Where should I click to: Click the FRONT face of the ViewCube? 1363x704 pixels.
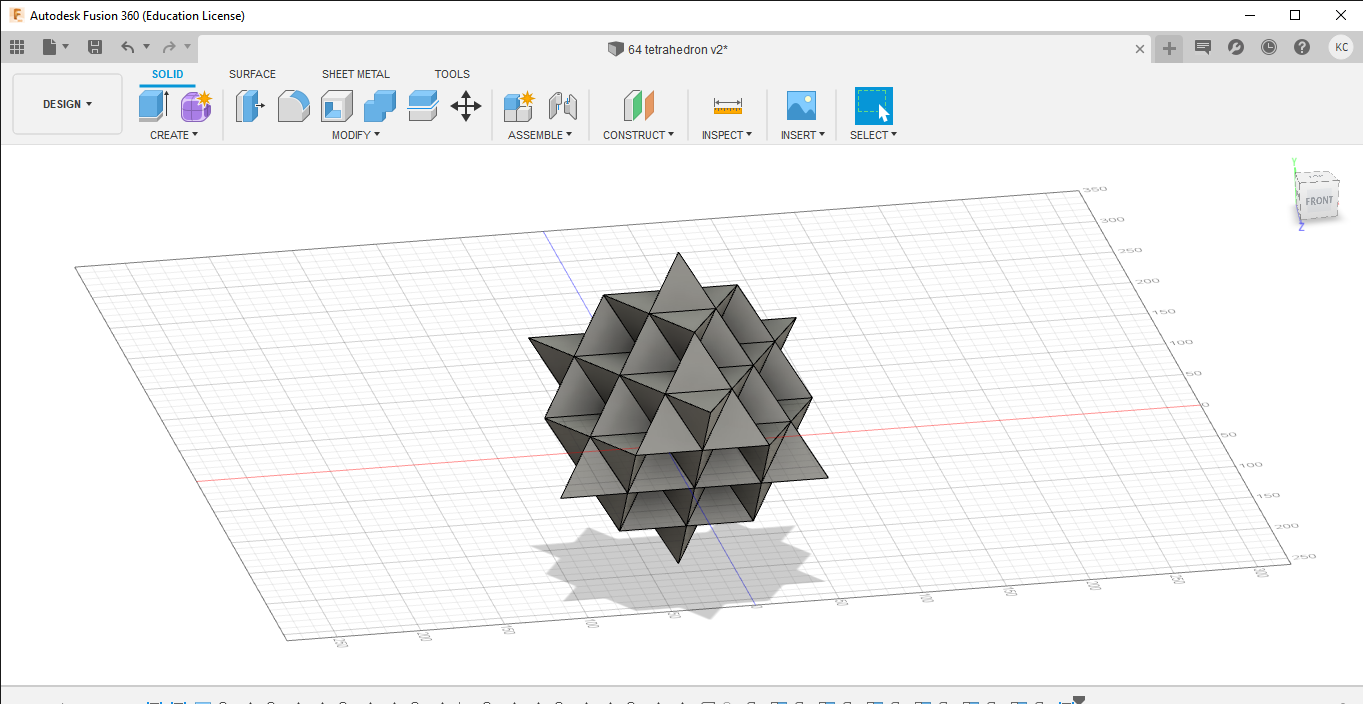(x=1318, y=199)
